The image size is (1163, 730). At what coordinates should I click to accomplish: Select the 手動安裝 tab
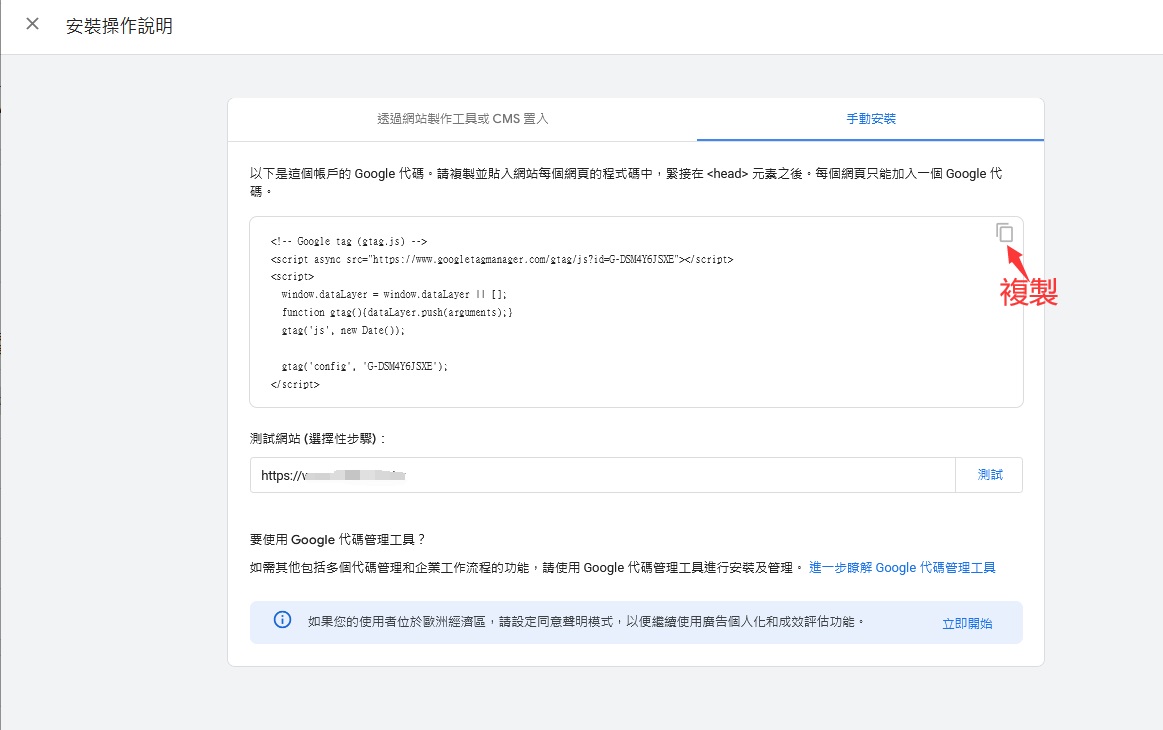pos(871,119)
